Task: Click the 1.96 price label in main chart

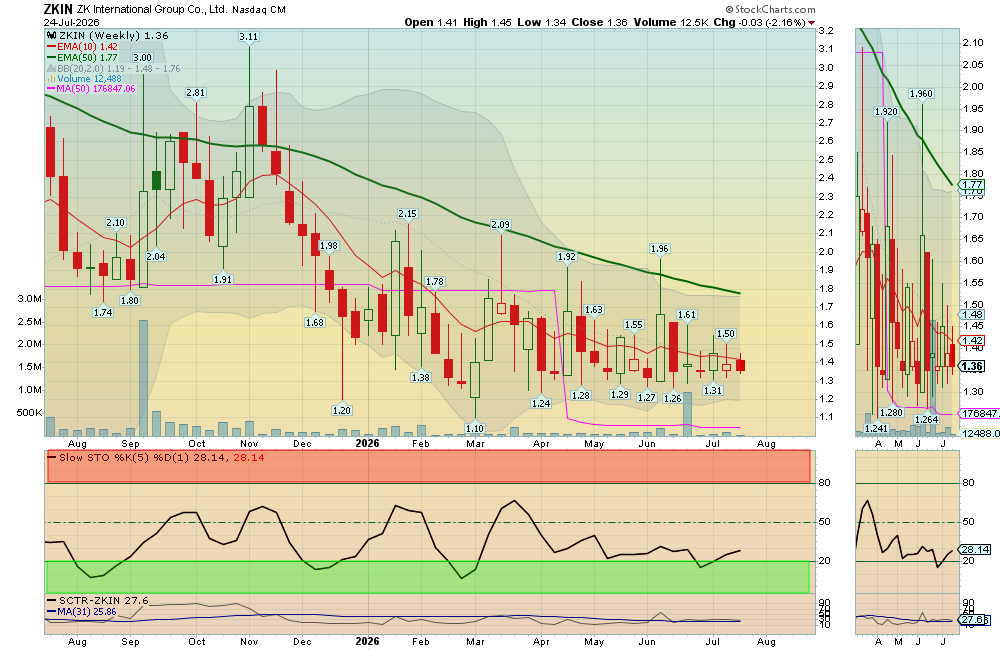Action: click(x=660, y=249)
